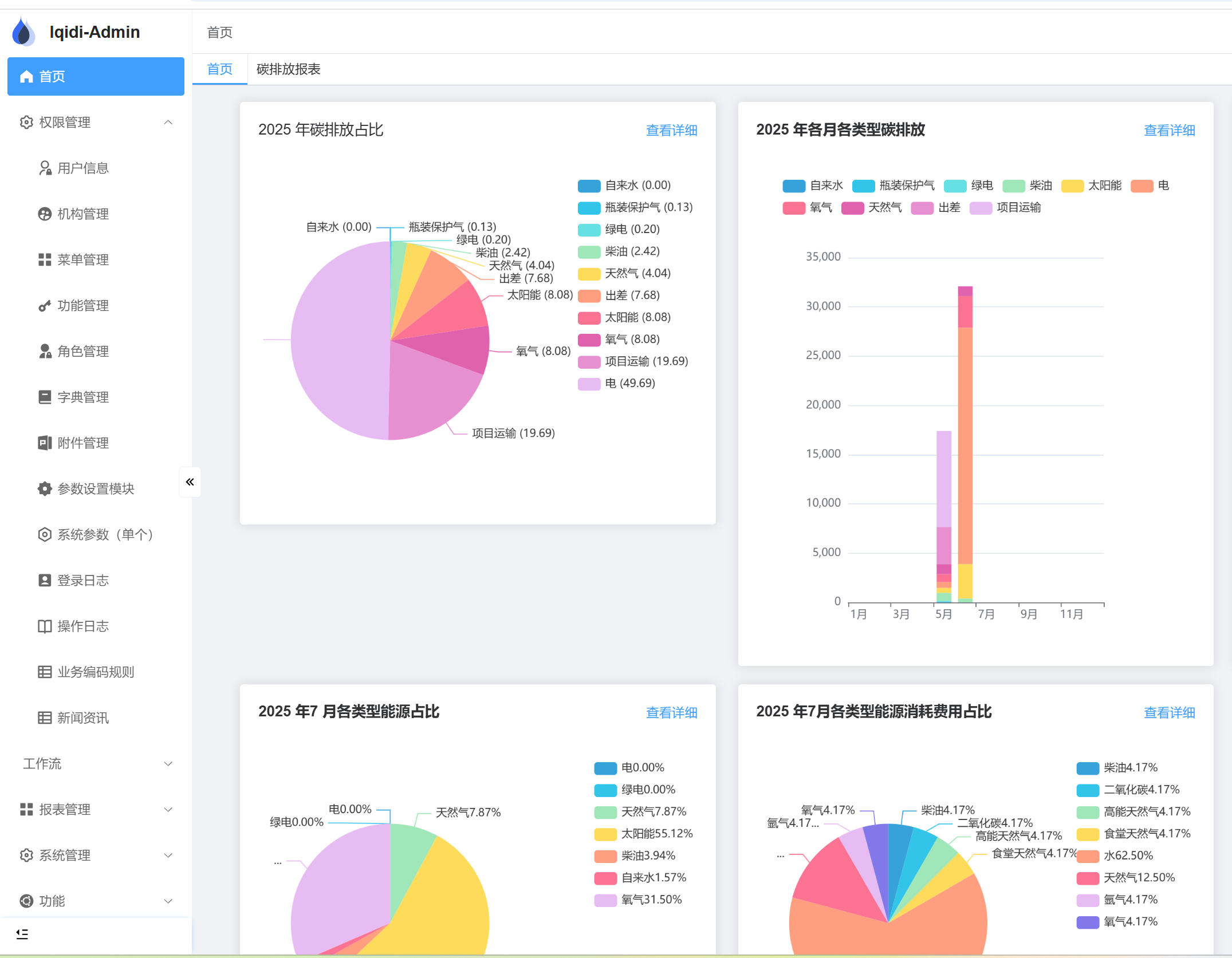Click the fold menu icon at sidebar bottom
Image resolution: width=1232 pixels, height=958 pixels.
pos(22,934)
